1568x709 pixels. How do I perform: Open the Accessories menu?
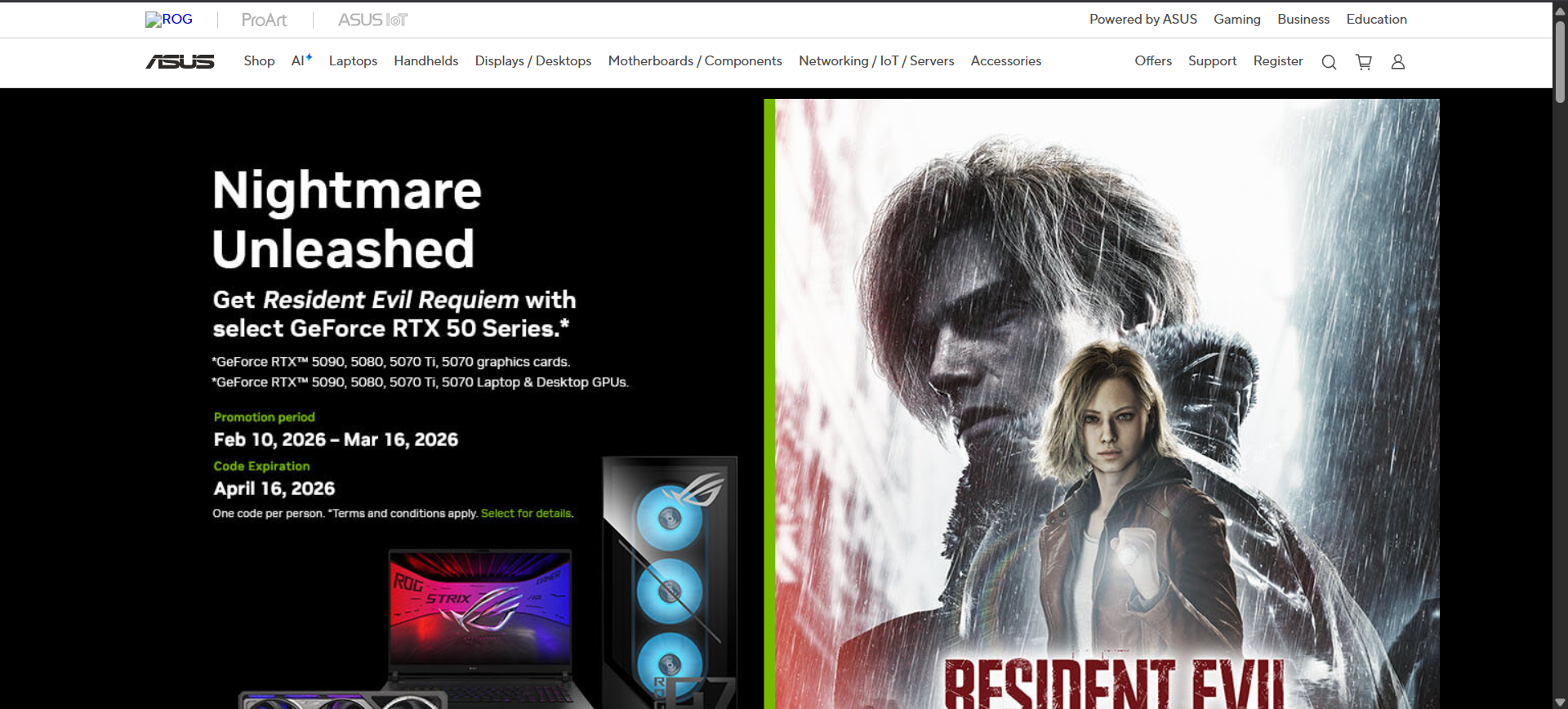coord(1006,61)
